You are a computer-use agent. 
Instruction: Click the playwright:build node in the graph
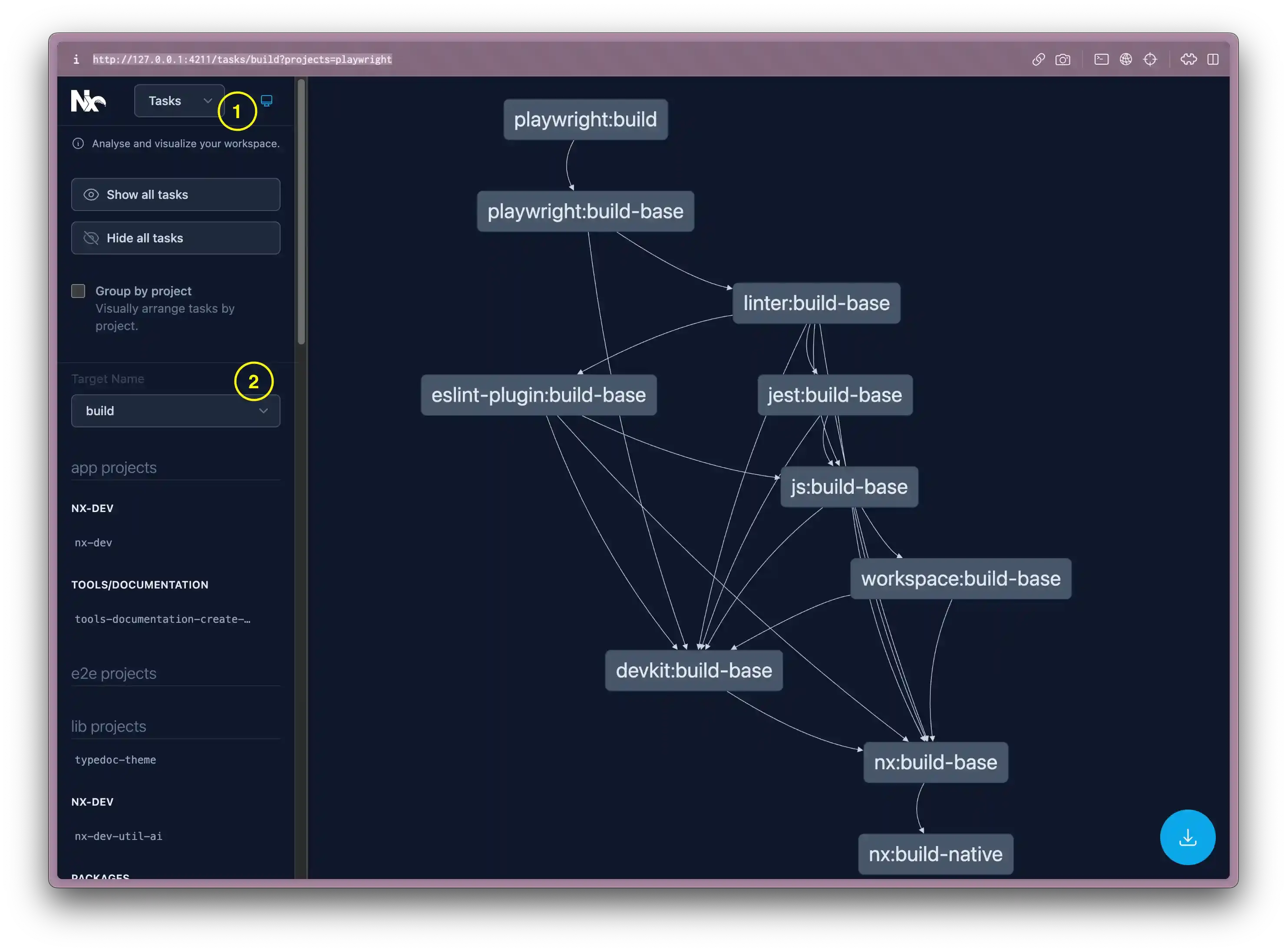(585, 119)
